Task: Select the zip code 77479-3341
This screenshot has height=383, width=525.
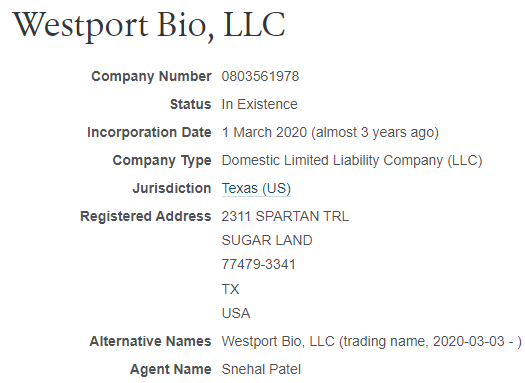Action: click(258, 264)
